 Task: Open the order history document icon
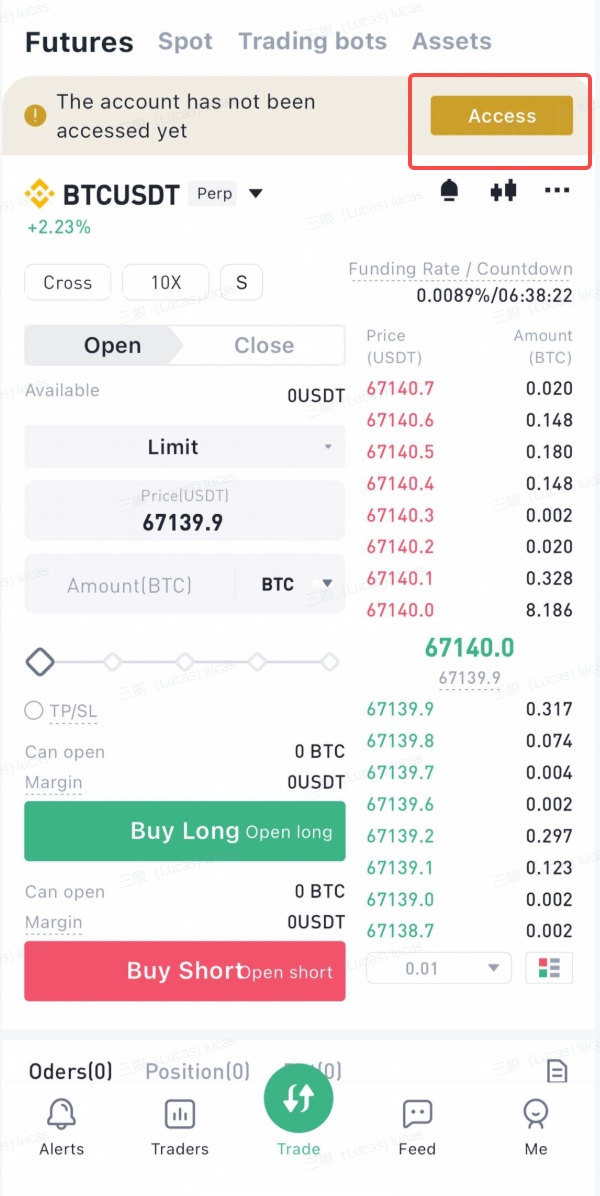tap(557, 1072)
